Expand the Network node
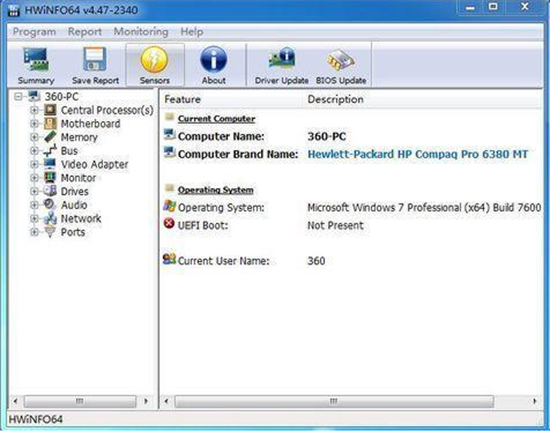 [x=34, y=218]
